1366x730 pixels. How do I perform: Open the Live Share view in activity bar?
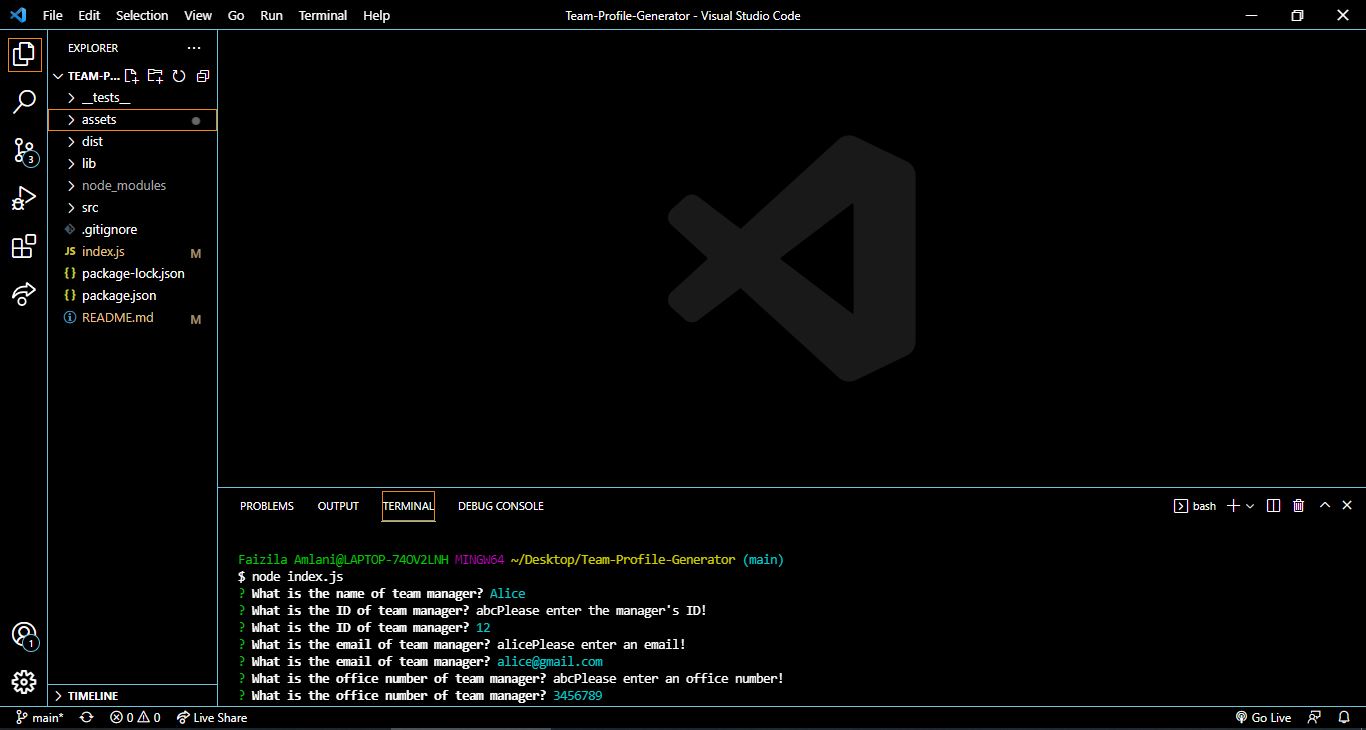[24, 293]
